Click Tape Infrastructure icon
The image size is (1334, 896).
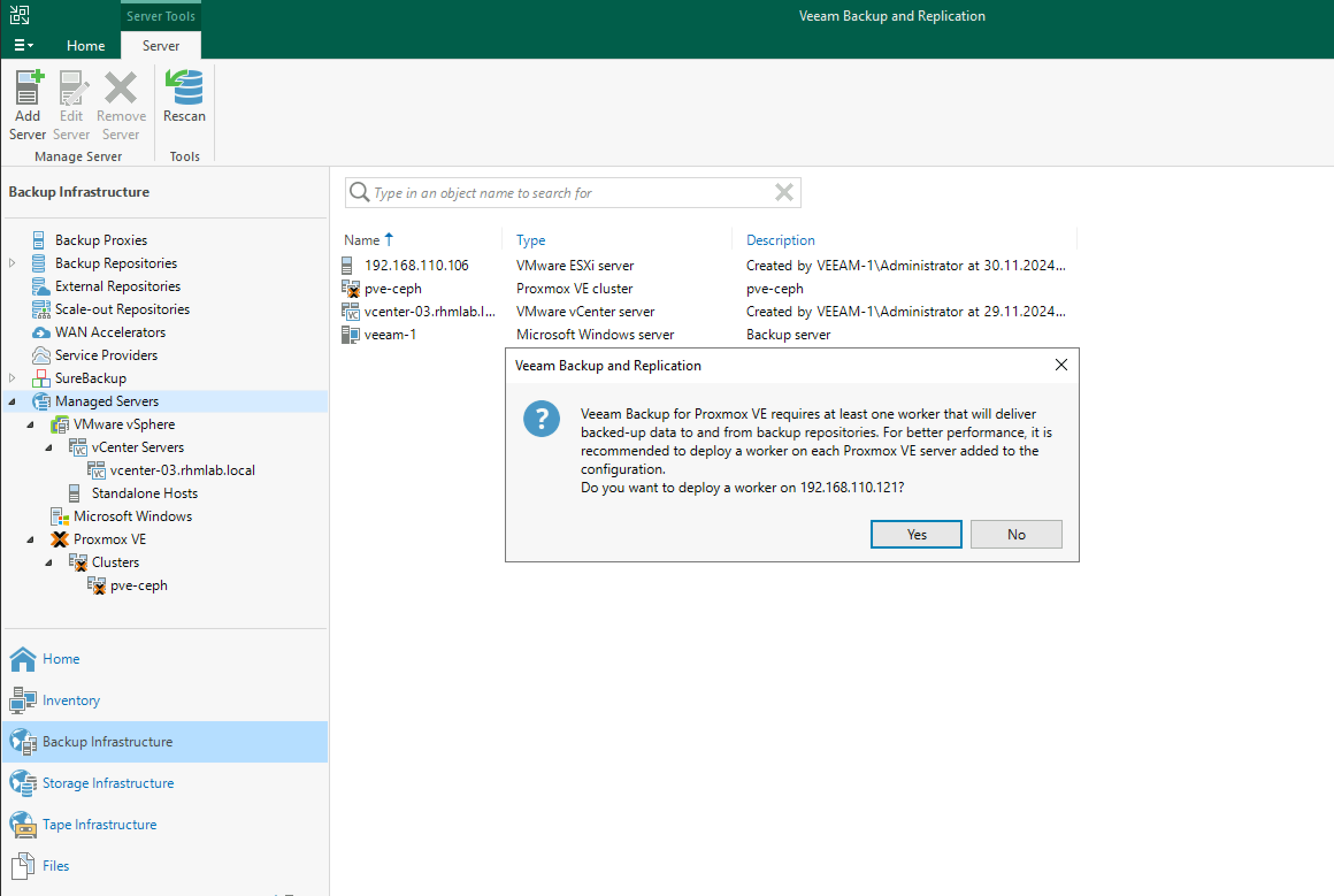(23, 825)
